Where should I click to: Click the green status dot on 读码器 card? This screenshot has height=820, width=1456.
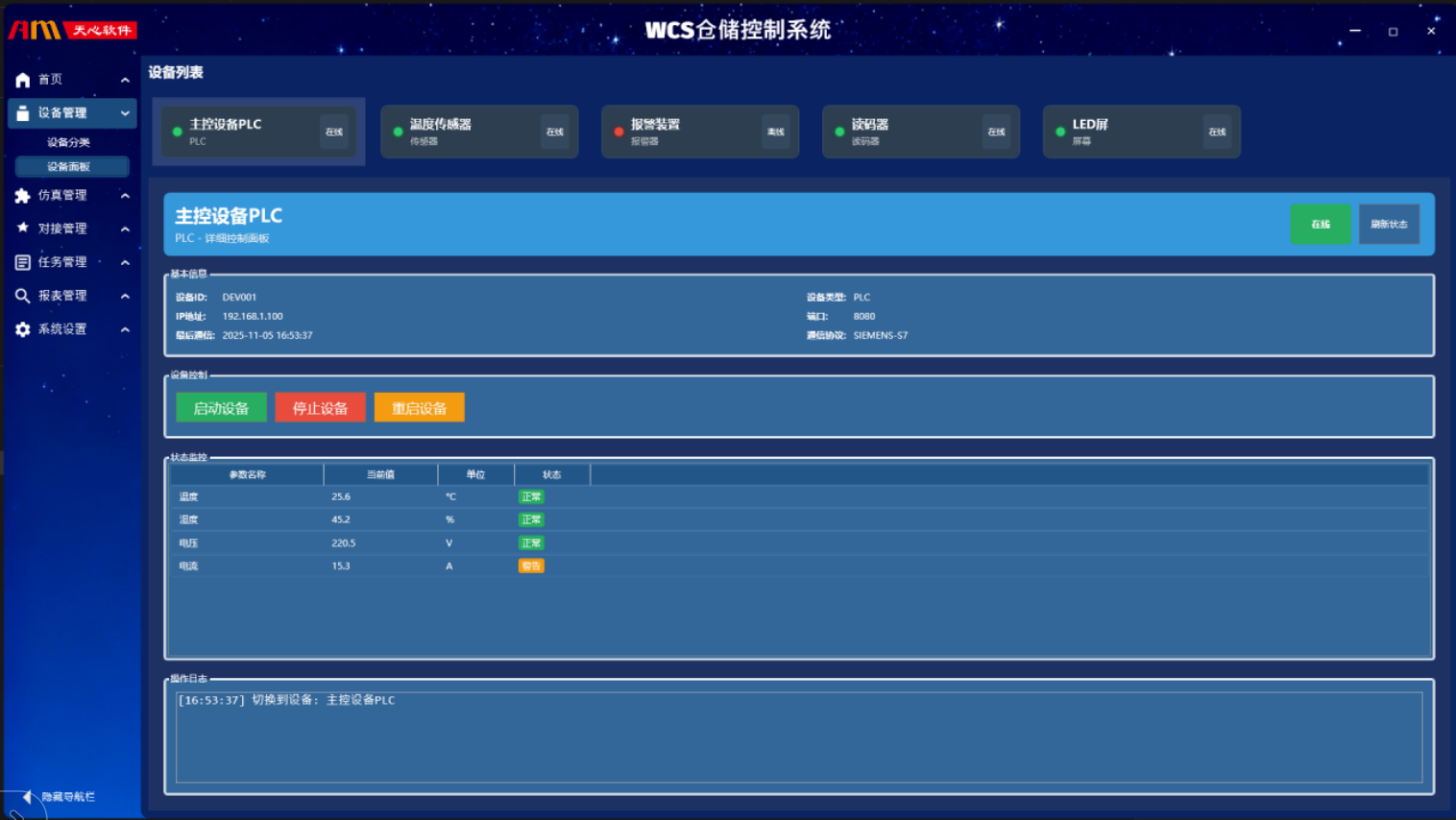(x=840, y=132)
